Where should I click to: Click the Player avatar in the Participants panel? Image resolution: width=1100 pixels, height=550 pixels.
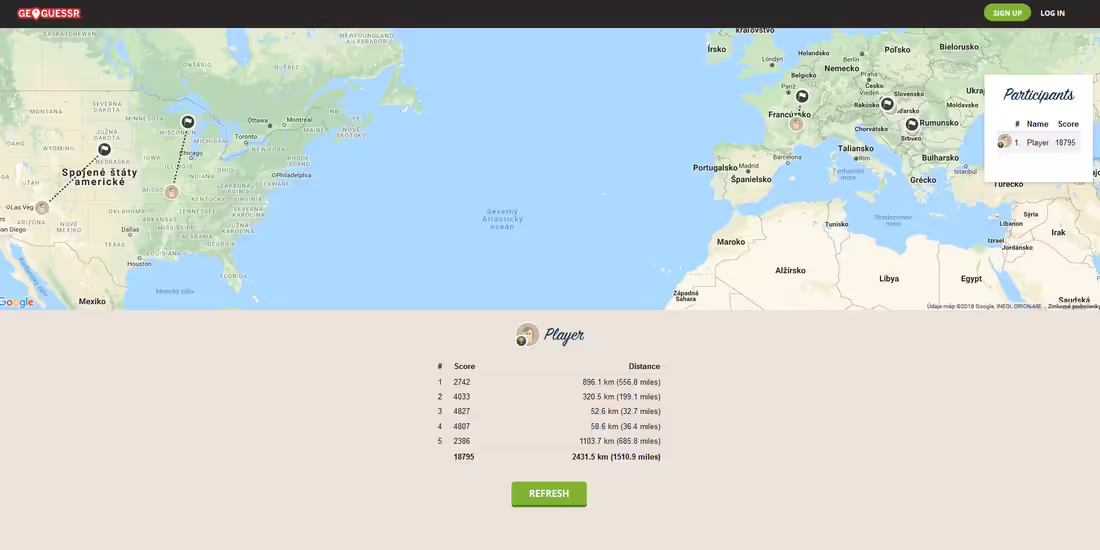(x=1005, y=142)
